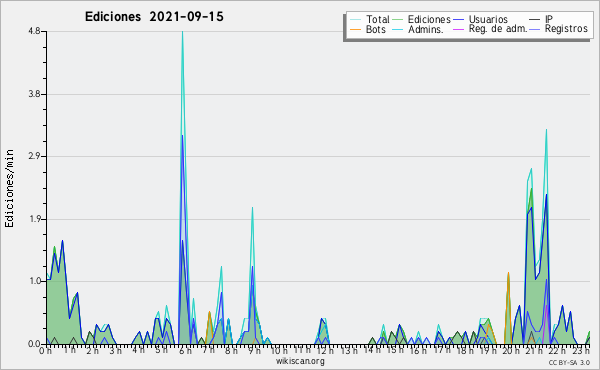Click the '15 h' x-axis label
Image resolution: width=600 pixels, height=370 pixels.
click(395, 350)
